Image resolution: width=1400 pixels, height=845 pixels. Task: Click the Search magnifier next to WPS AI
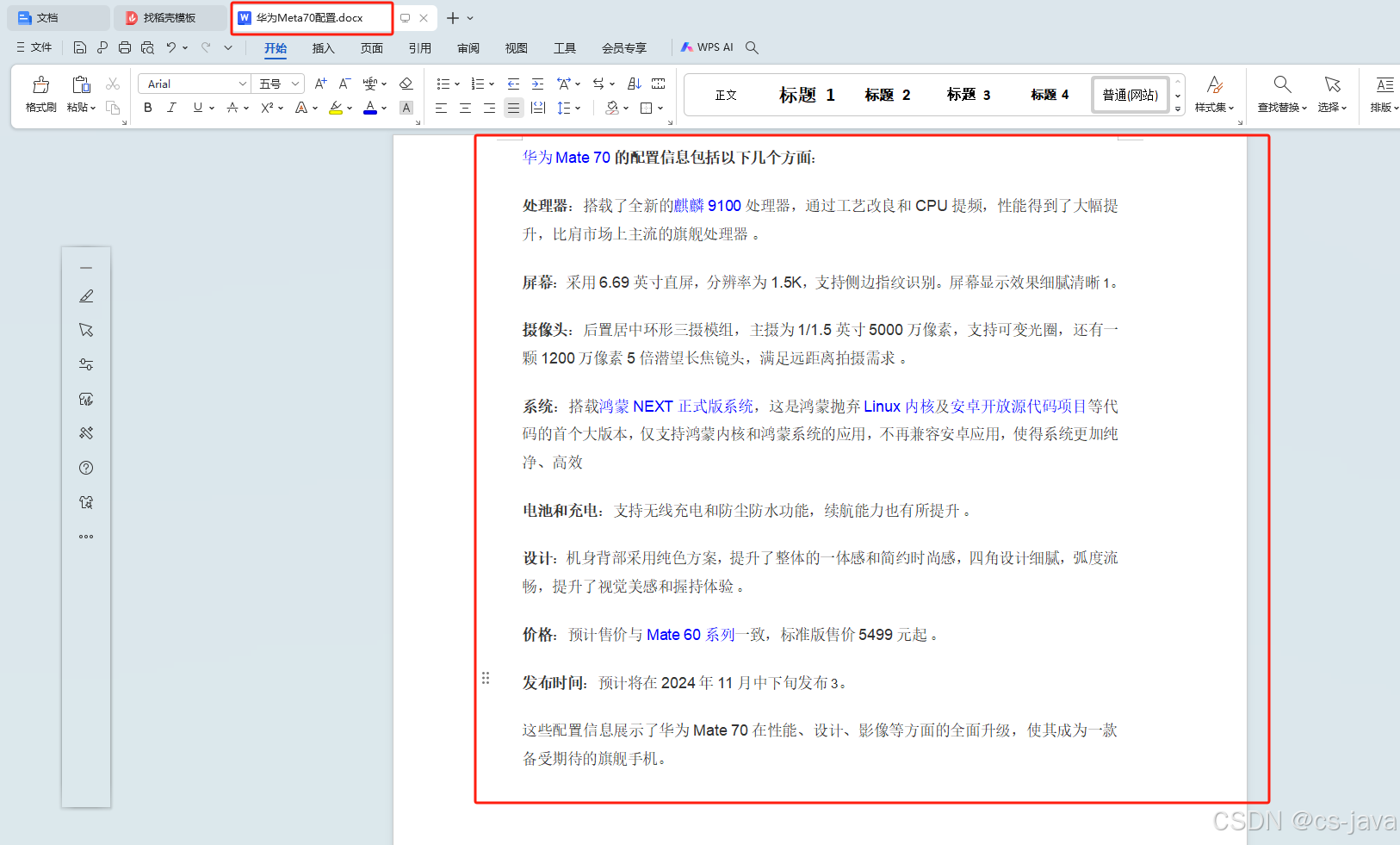[752, 47]
